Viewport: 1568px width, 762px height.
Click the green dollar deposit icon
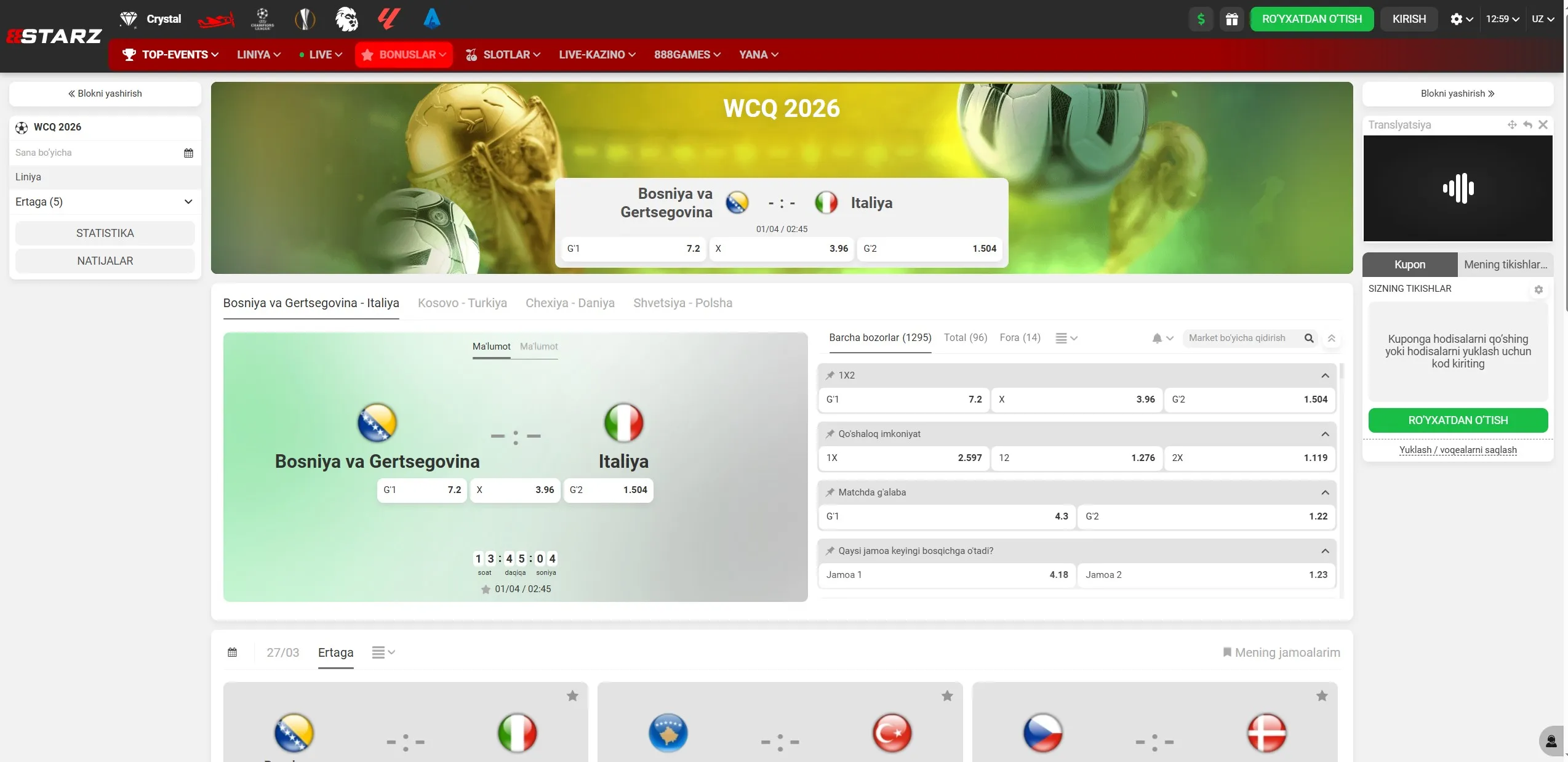pyautogui.click(x=1201, y=19)
